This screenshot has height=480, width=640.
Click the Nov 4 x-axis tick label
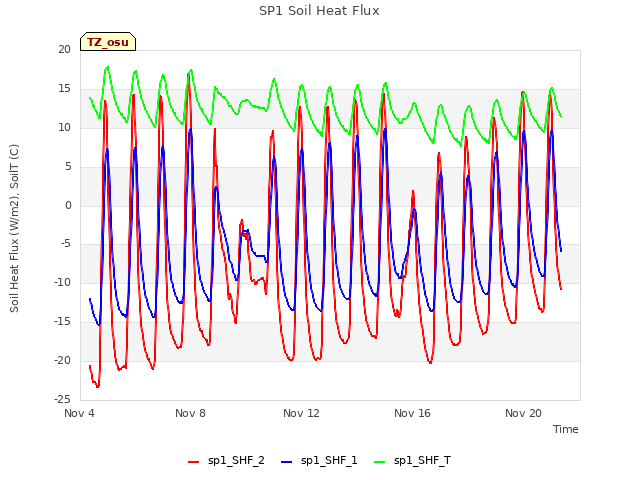(79, 413)
